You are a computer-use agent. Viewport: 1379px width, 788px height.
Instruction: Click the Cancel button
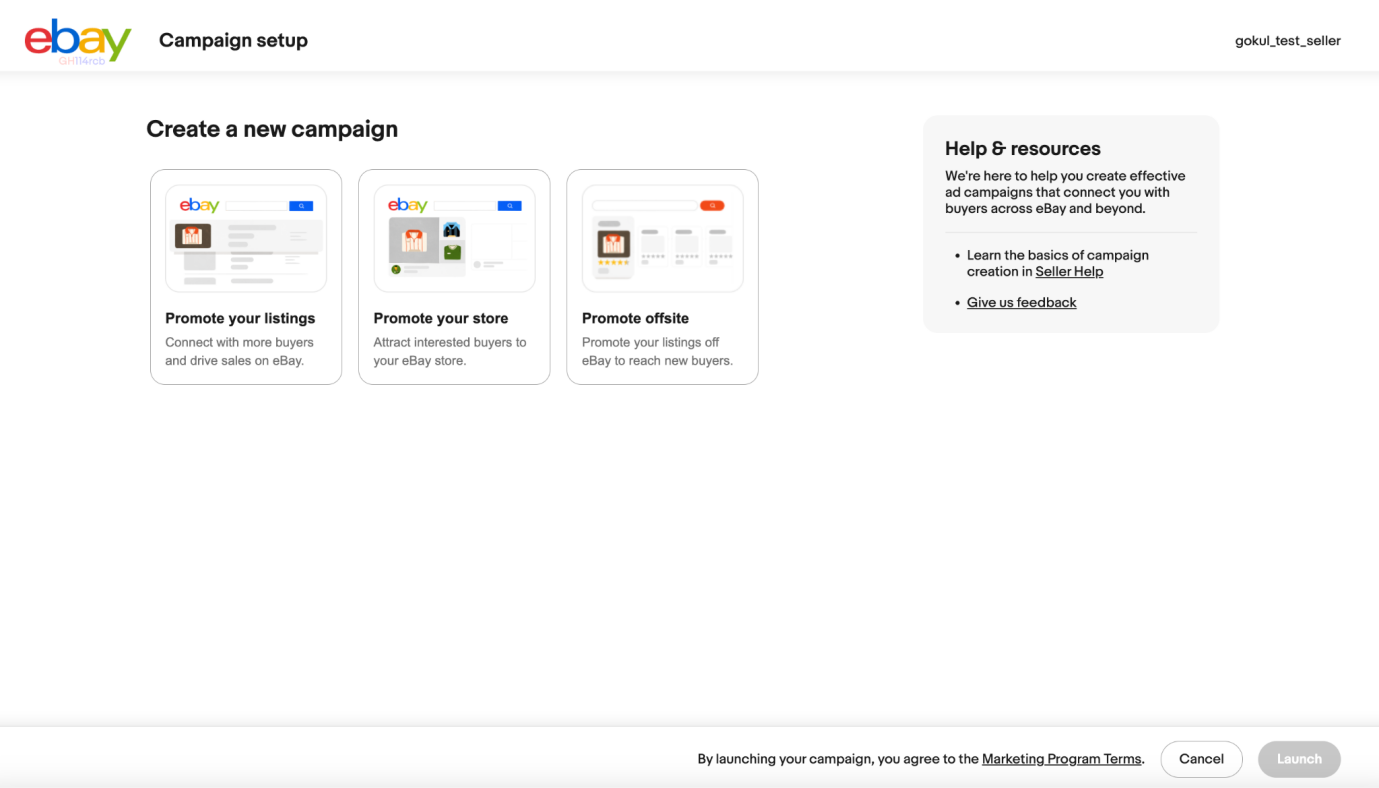pos(1201,759)
